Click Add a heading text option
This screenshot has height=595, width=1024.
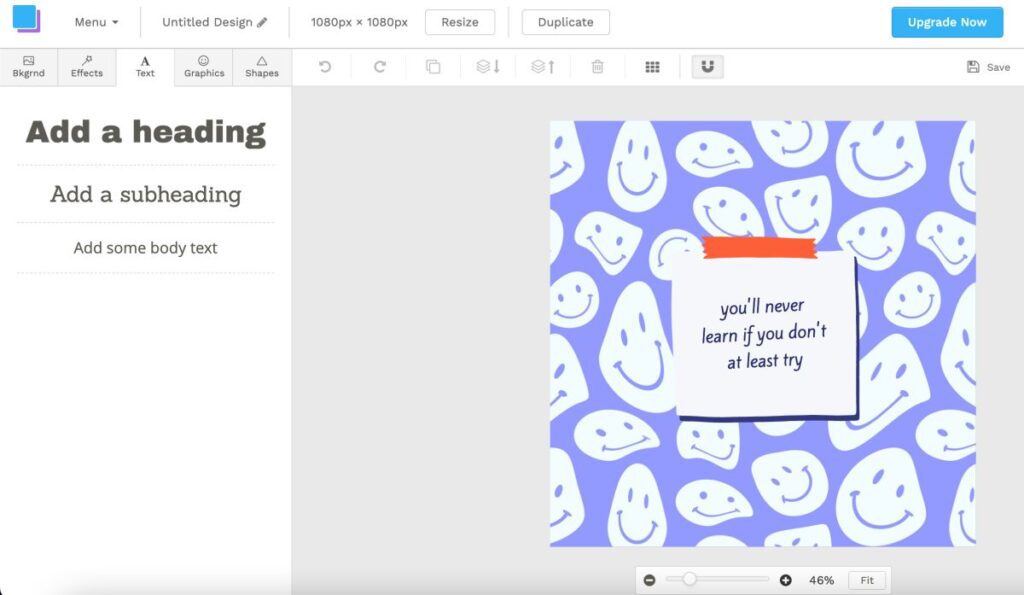pos(144,131)
